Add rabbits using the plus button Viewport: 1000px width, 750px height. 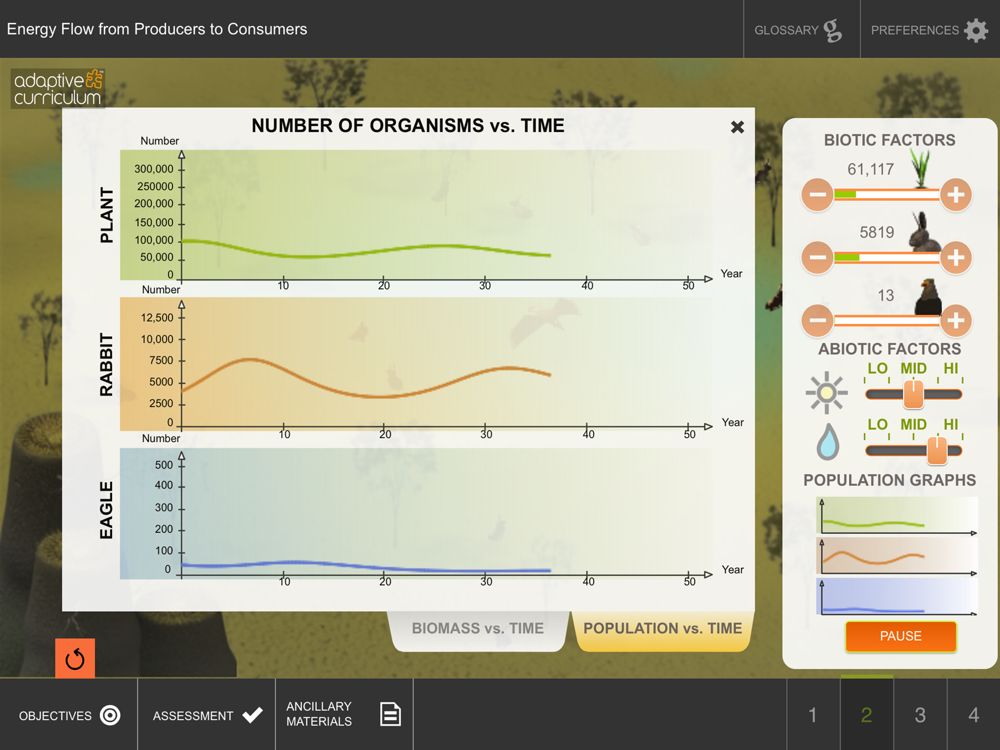click(955, 258)
